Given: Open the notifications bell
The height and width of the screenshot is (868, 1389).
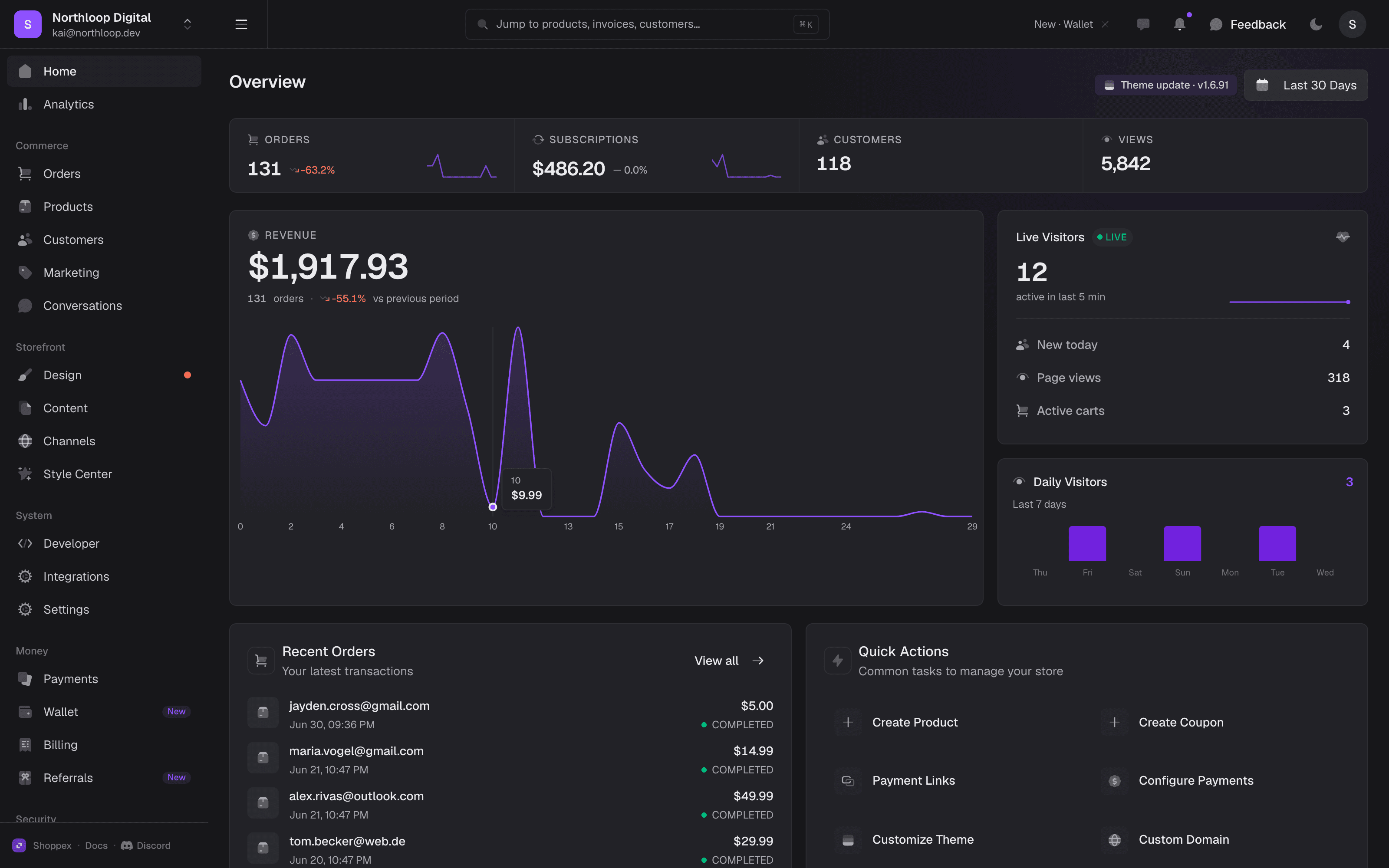Looking at the screenshot, I should (x=1179, y=24).
